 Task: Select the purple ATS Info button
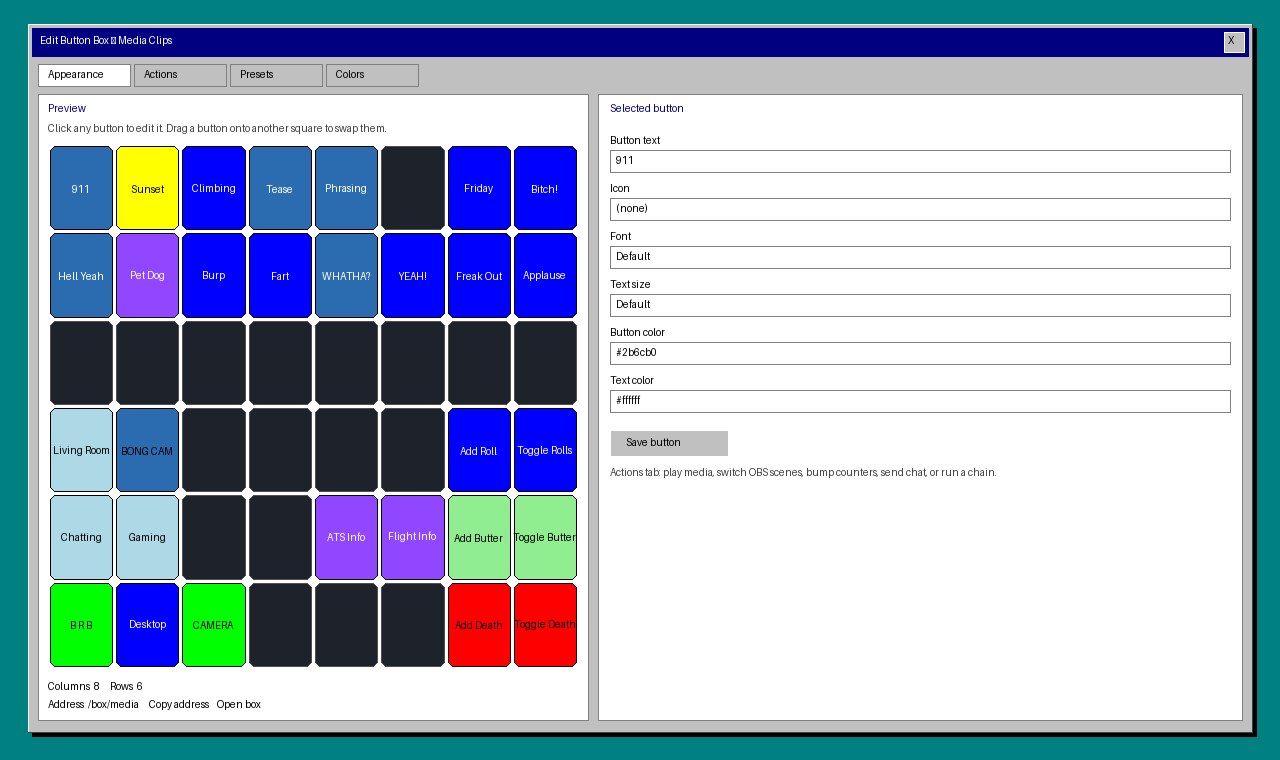click(x=346, y=537)
